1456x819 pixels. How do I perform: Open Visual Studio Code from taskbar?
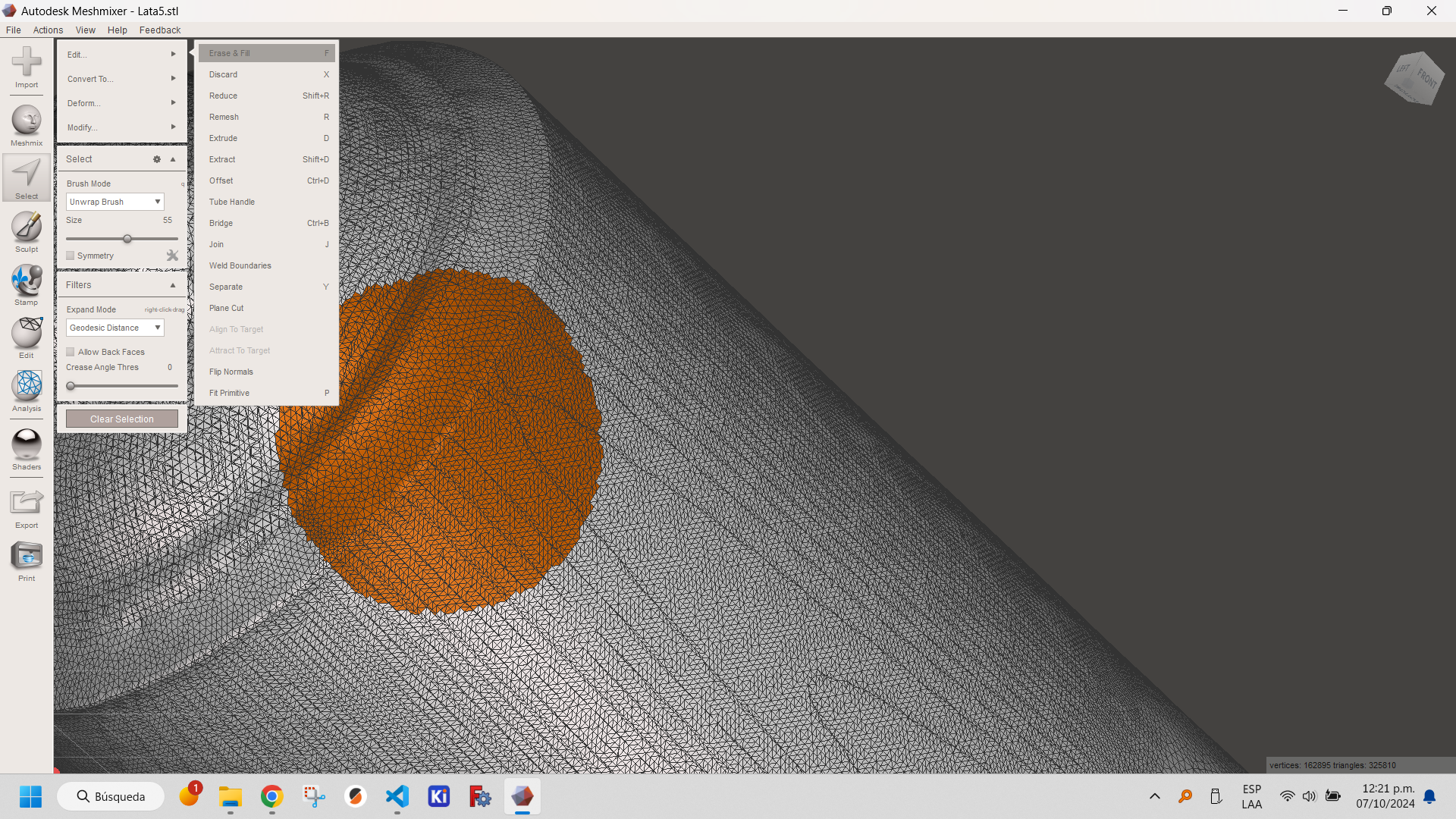[397, 796]
